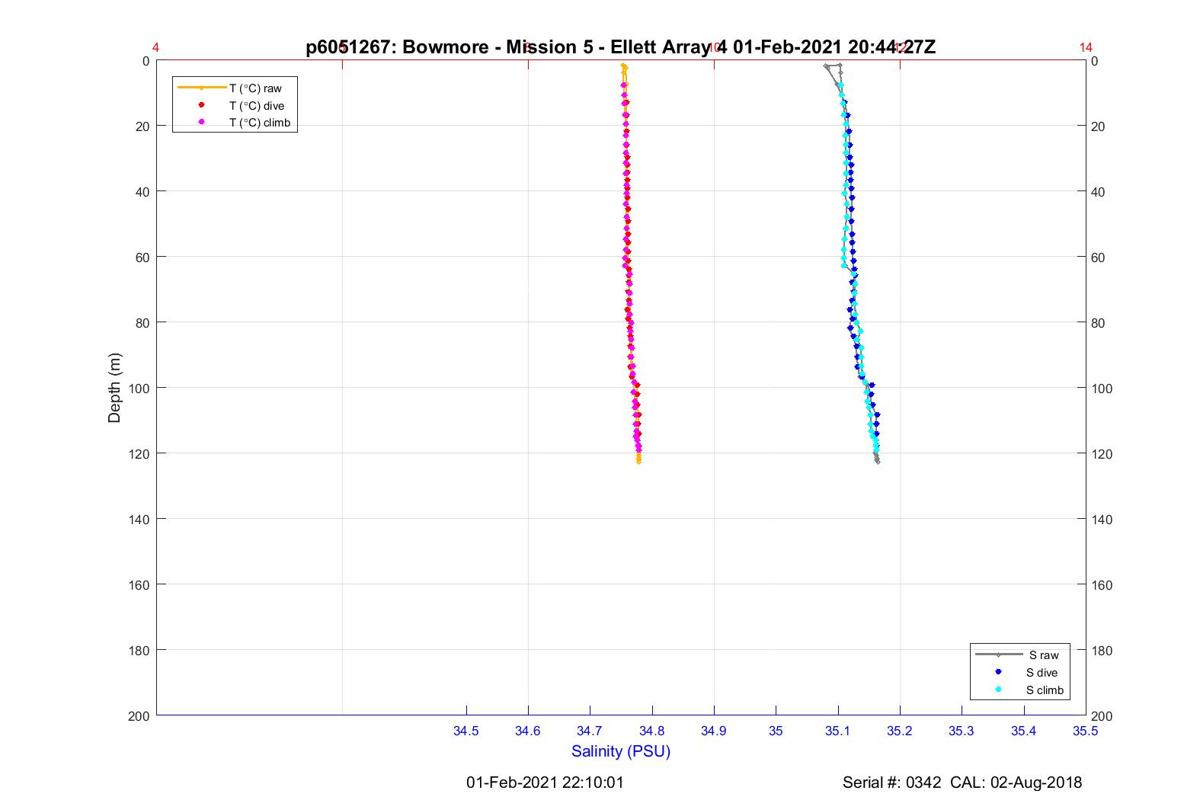Click the plot title mentioning Bowmore Mission 5
1200x804 pixels.
pyautogui.click(x=621, y=47)
